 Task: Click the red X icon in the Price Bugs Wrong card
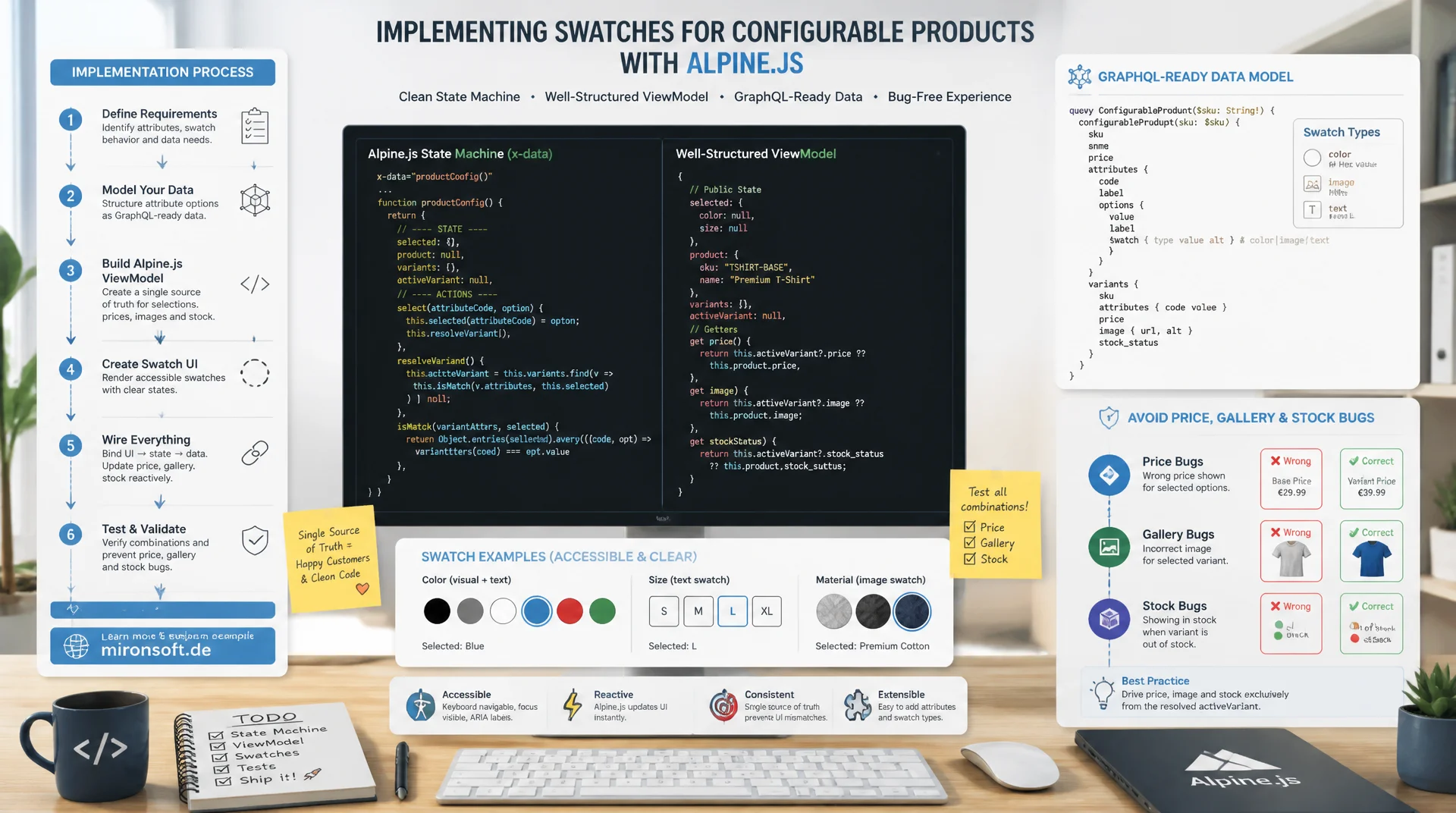(x=1276, y=461)
